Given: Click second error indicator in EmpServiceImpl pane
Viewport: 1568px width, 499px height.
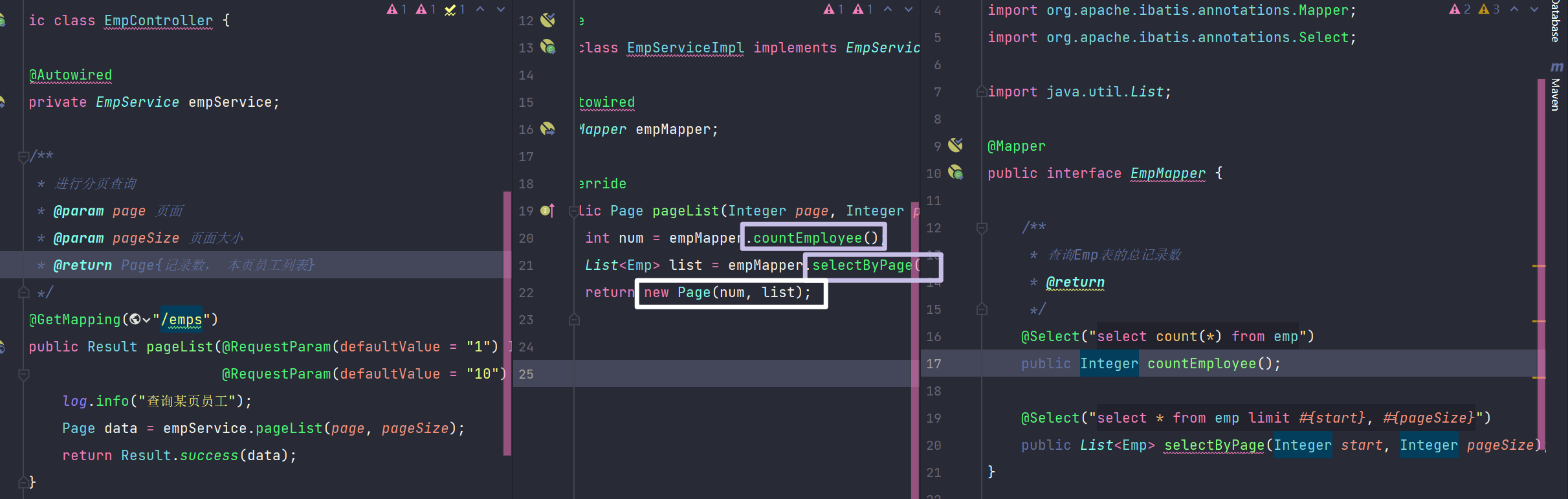Looking at the screenshot, I should click(863, 9).
